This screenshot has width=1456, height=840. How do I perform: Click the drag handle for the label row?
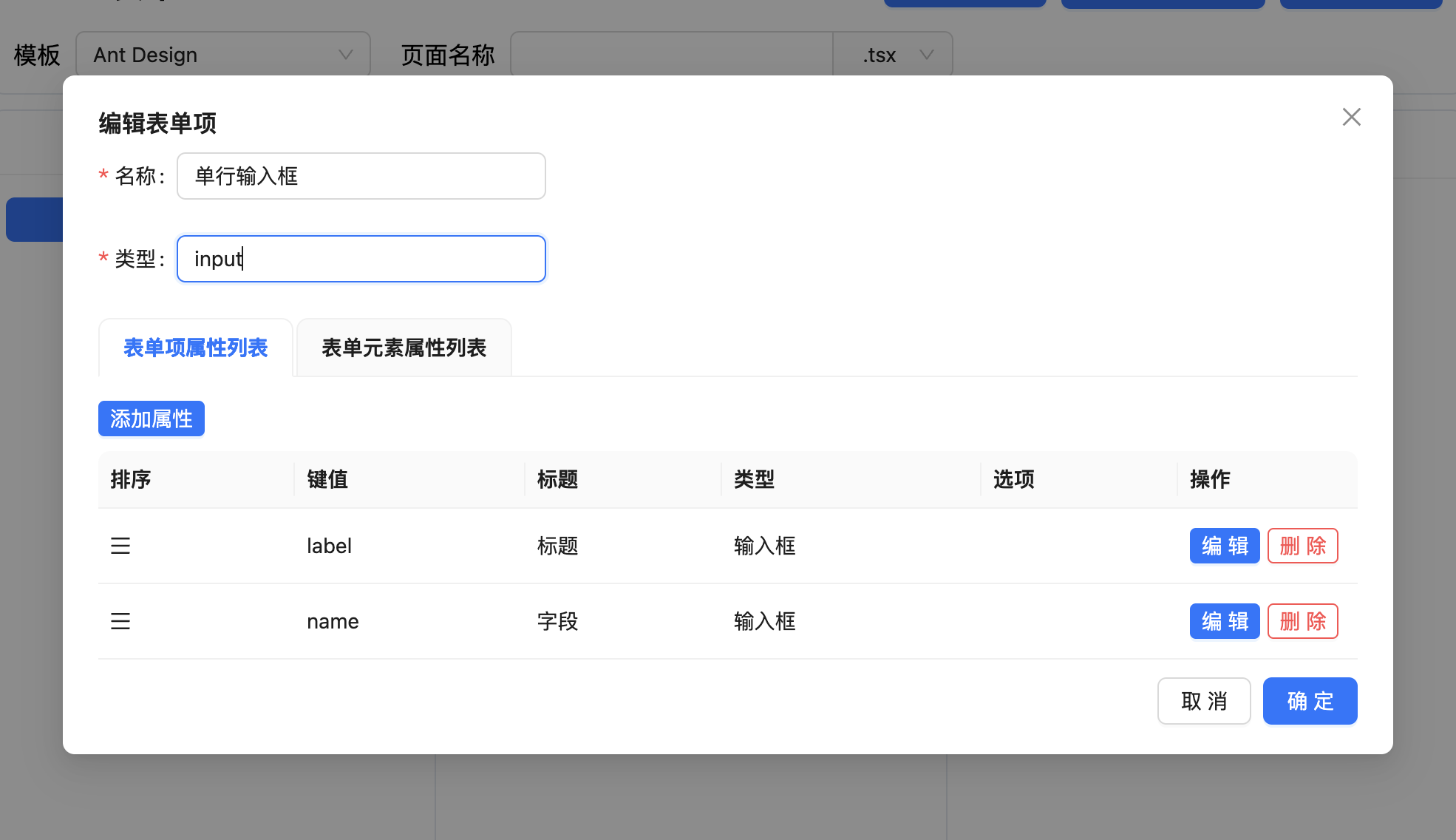pyautogui.click(x=120, y=546)
